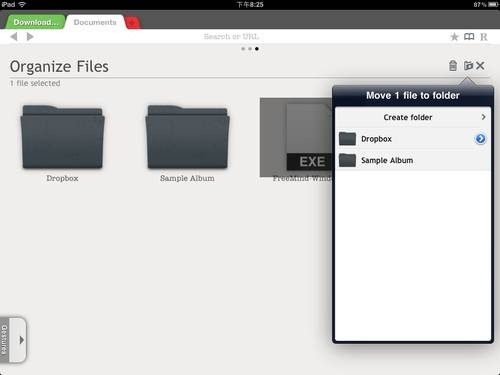The image size is (500, 375).
Task: Go back with the left arrow
Action: pyautogui.click(x=14, y=37)
